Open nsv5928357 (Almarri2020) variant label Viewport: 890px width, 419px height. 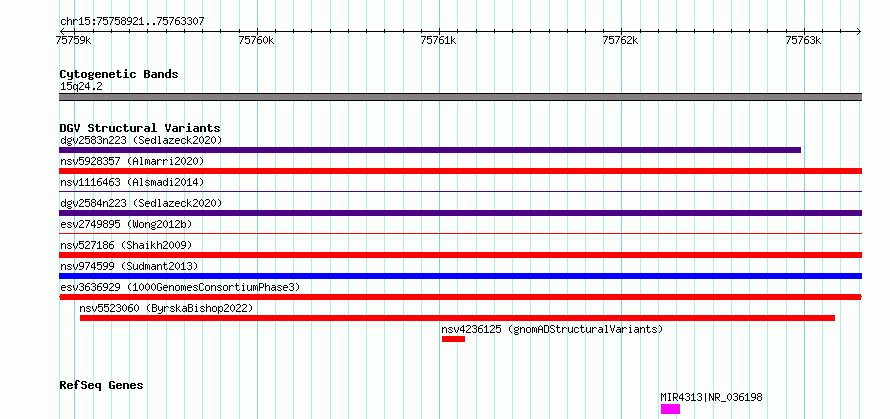(x=132, y=161)
